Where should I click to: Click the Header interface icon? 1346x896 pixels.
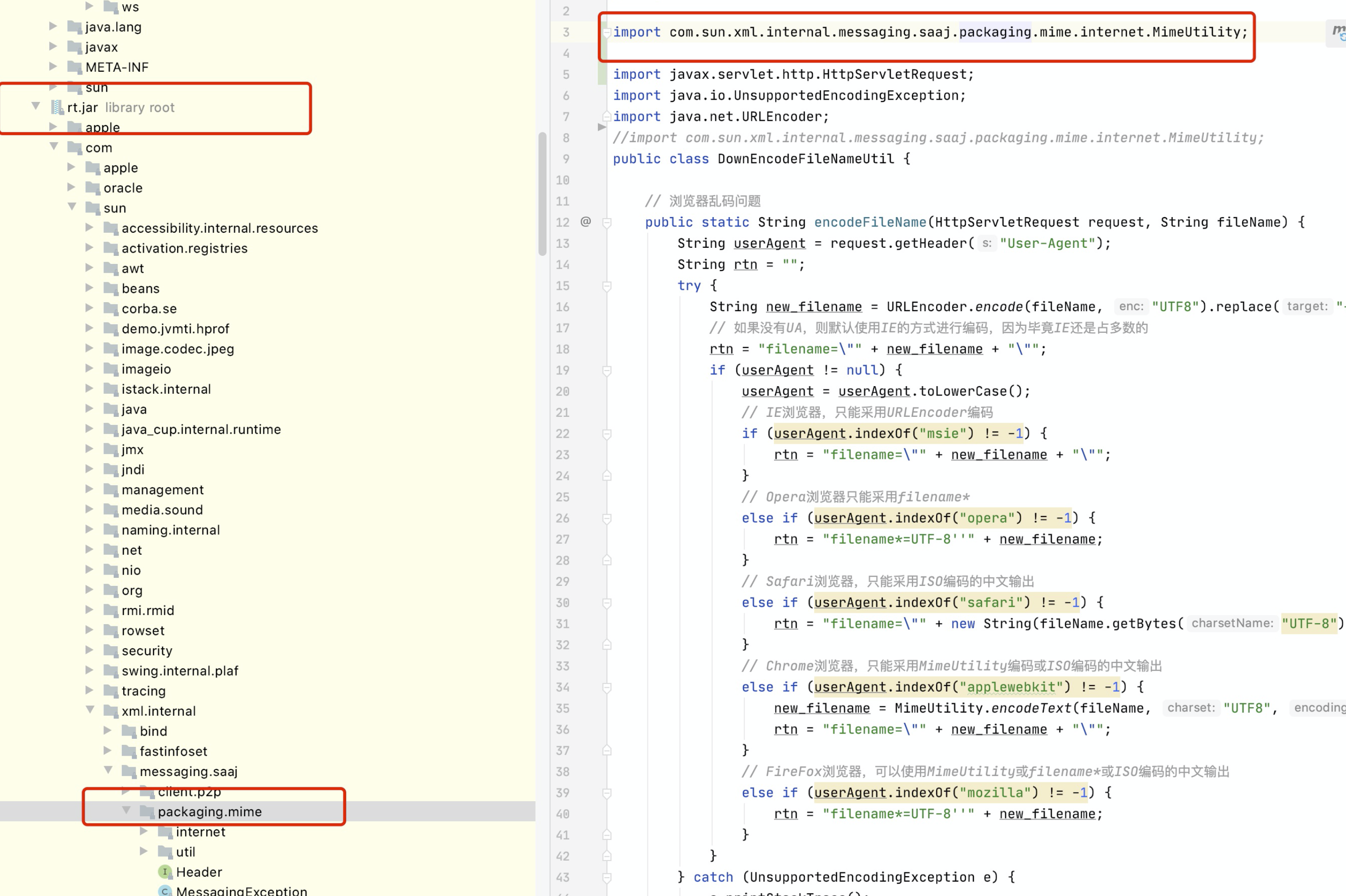click(x=165, y=872)
